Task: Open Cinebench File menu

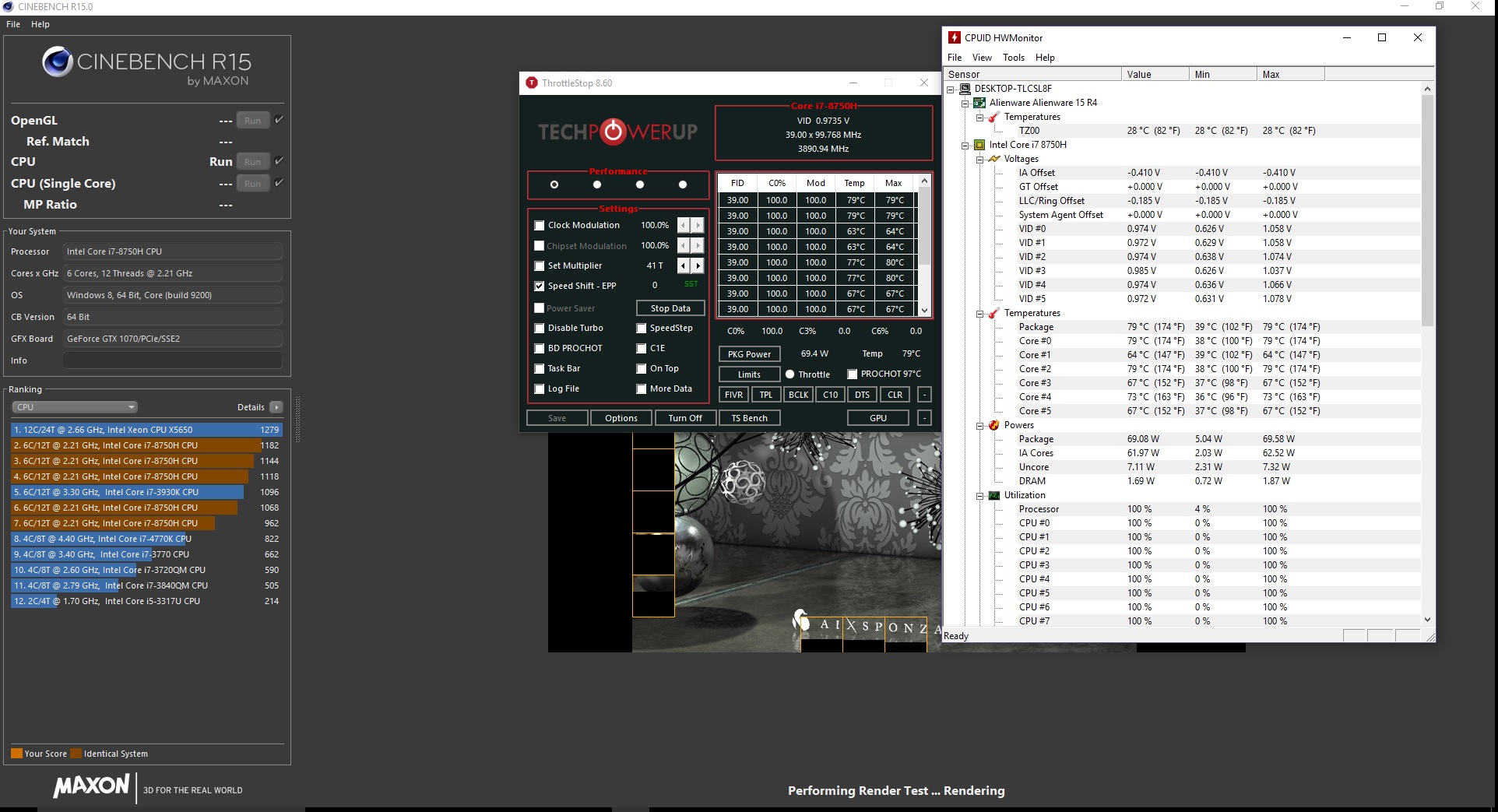Action: [13, 24]
